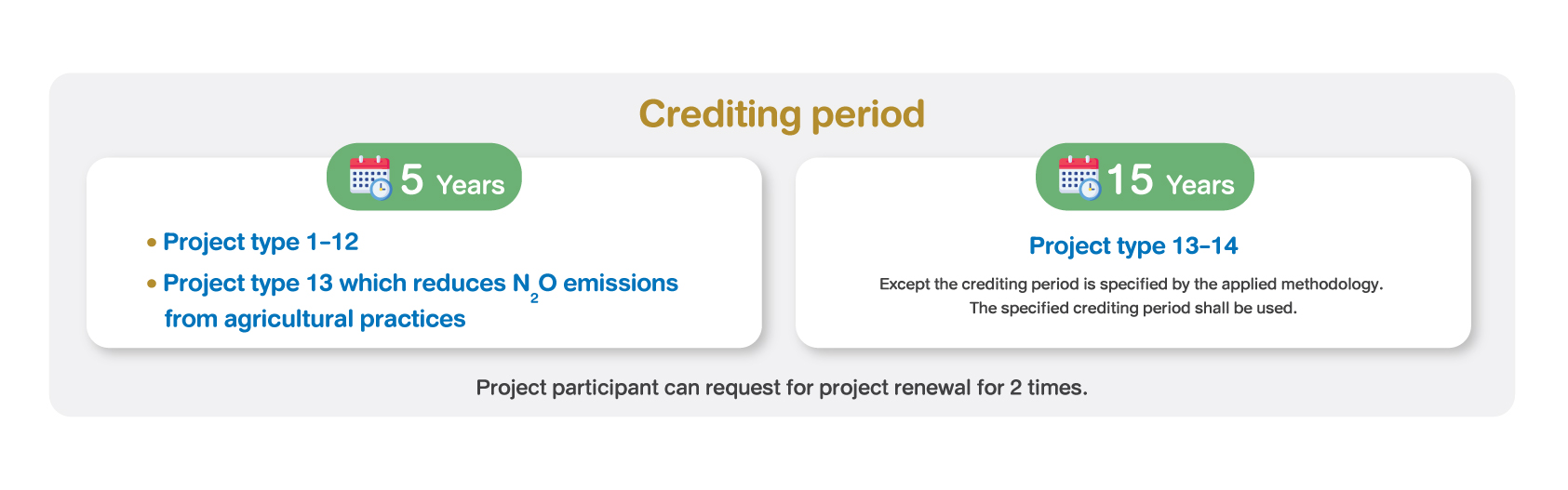Click the N2O subscript 2 character
The image size is (1568, 490).
coord(534,298)
